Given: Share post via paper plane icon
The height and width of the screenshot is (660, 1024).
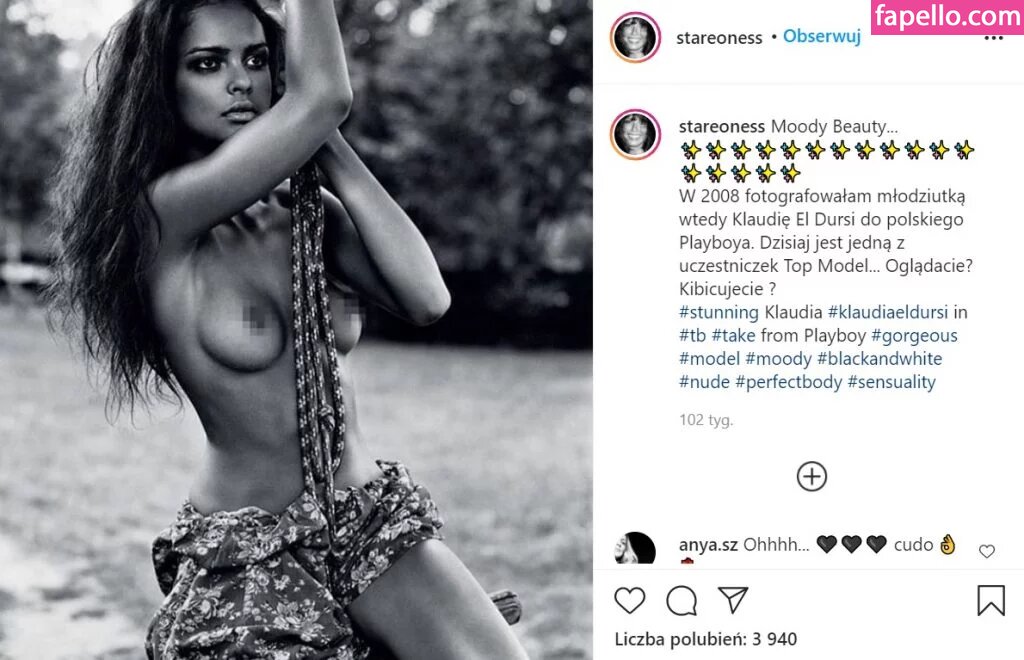Looking at the screenshot, I should (733, 599).
